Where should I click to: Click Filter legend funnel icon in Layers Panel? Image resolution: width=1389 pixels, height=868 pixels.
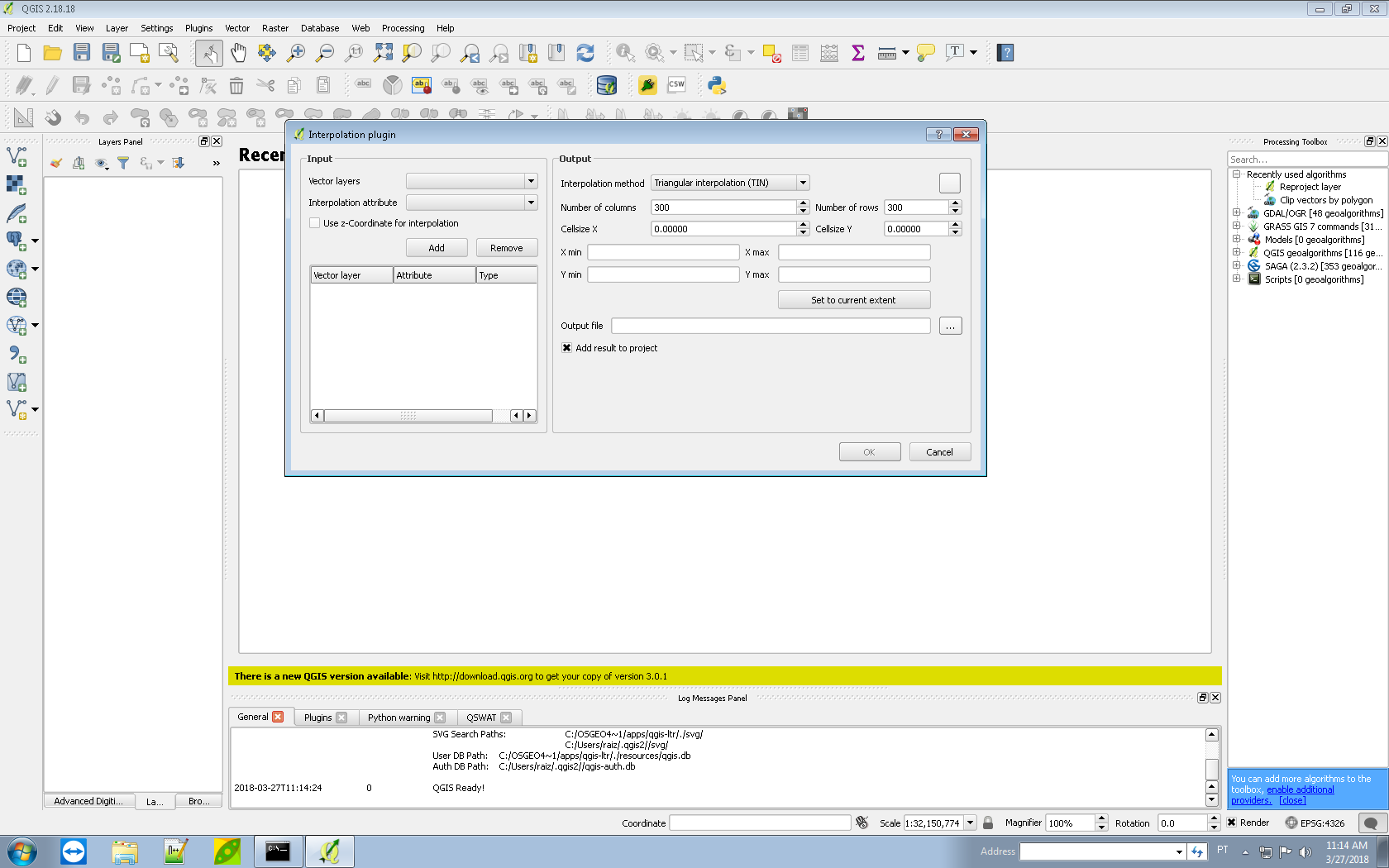(123, 163)
